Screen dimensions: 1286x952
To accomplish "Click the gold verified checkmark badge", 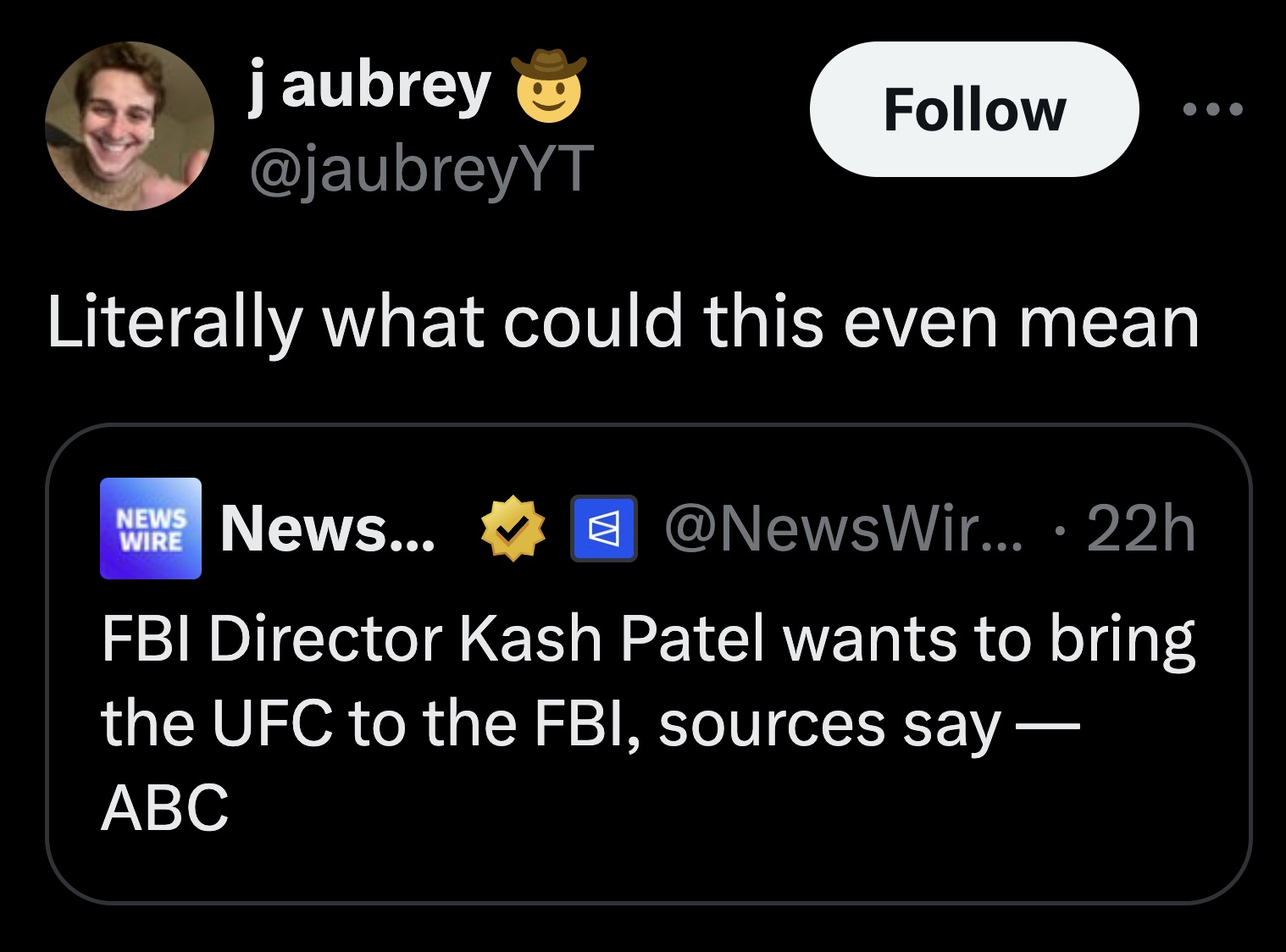I will [512, 529].
